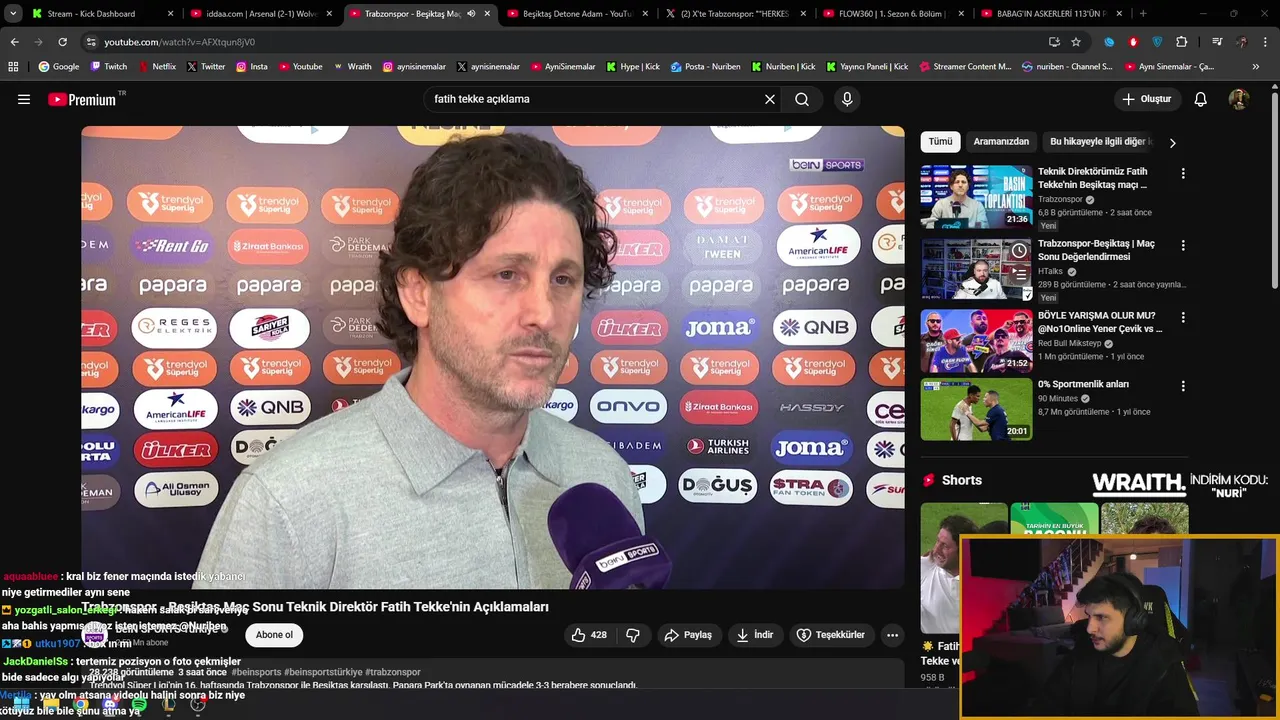This screenshot has width=1280, height=720.
Task: Switch to BABAG'IN ASKERLERİ tab
Action: tap(1052, 14)
